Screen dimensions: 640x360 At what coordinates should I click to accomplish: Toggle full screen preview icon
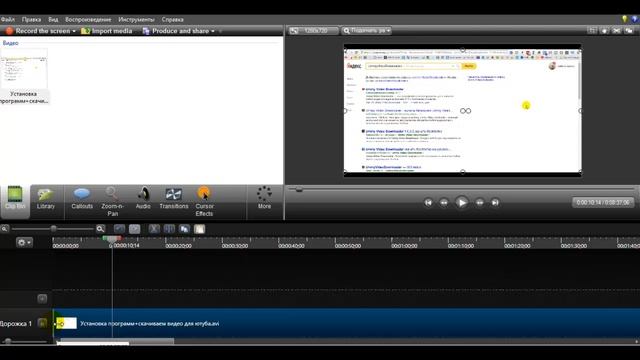pyautogui.click(x=617, y=31)
